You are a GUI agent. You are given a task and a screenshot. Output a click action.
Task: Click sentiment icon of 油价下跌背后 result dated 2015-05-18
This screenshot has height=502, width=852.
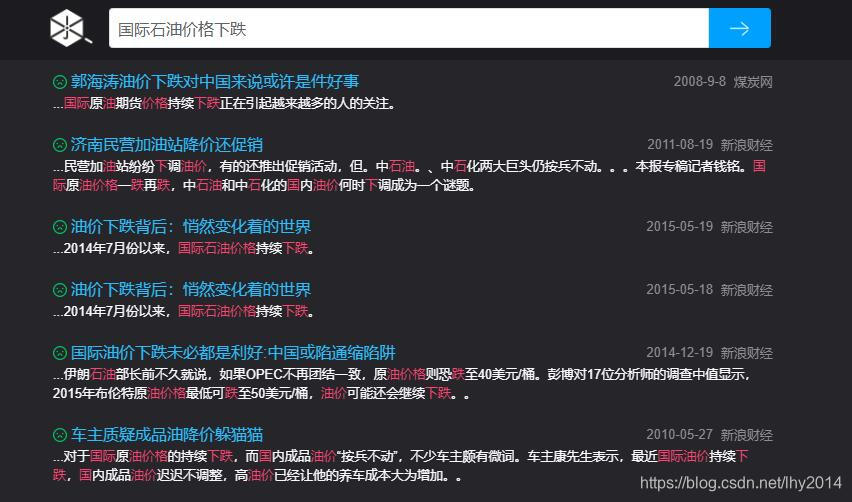60,290
